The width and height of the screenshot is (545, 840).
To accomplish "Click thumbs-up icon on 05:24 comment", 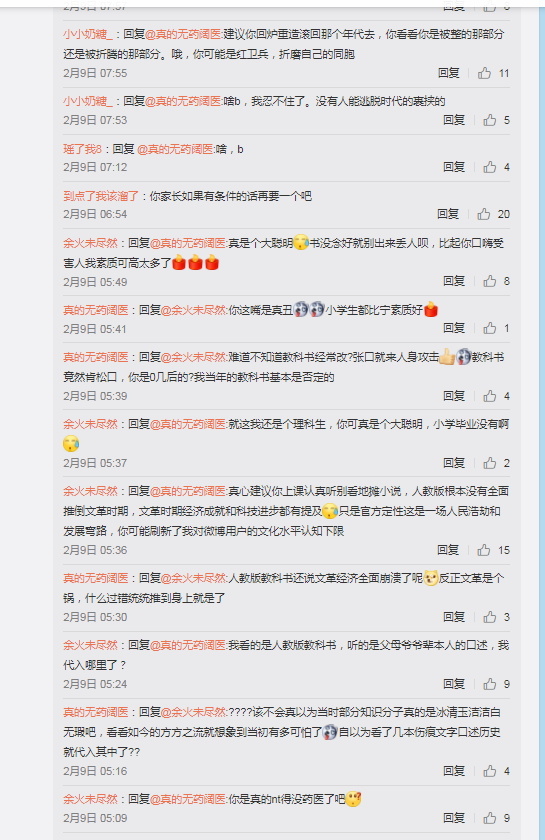I will click(x=490, y=684).
